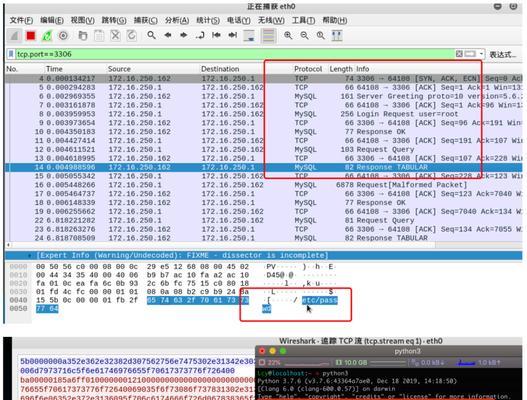The image size is (527, 400).
Task: Go back to the previous packet arrow
Action: 168,35
